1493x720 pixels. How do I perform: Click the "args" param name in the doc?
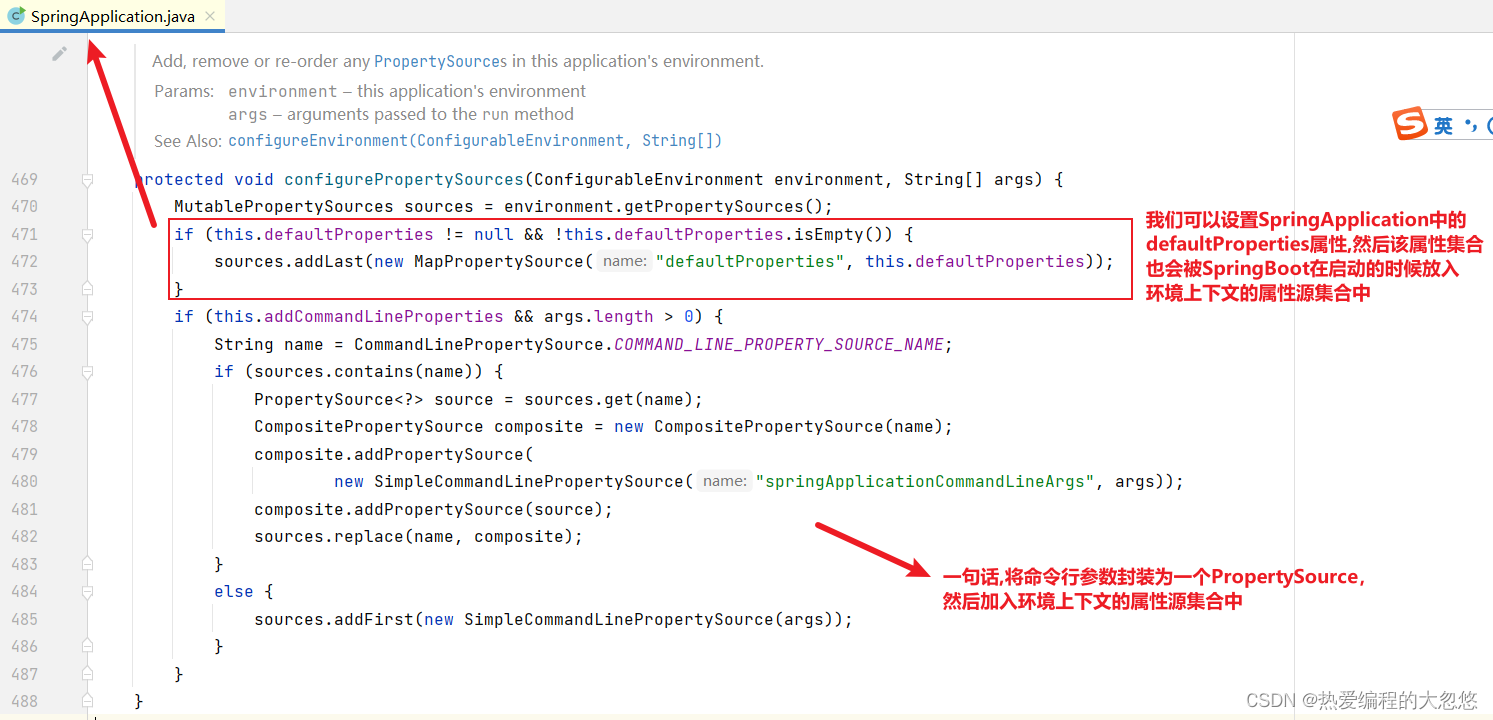[x=248, y=115]
